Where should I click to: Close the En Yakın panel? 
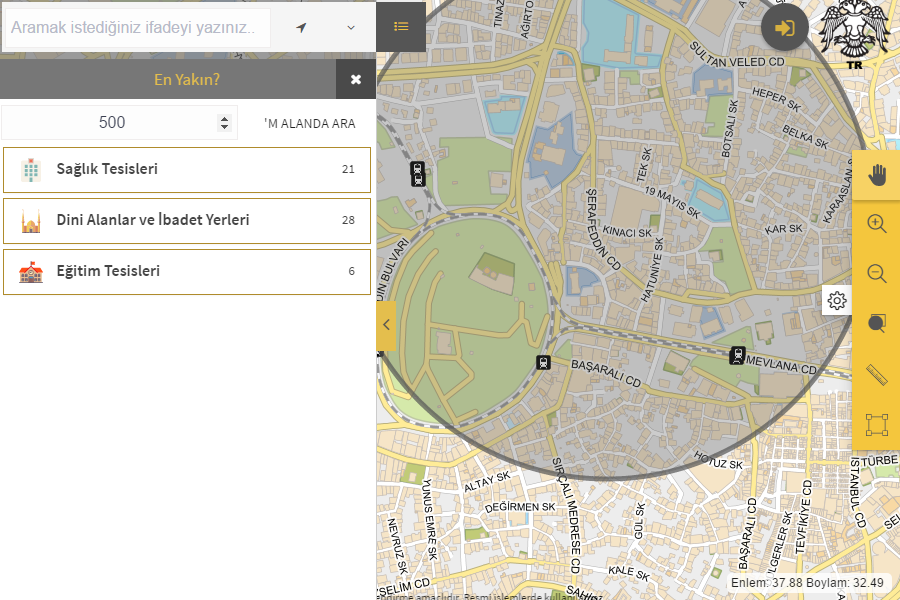coord(356,79)
